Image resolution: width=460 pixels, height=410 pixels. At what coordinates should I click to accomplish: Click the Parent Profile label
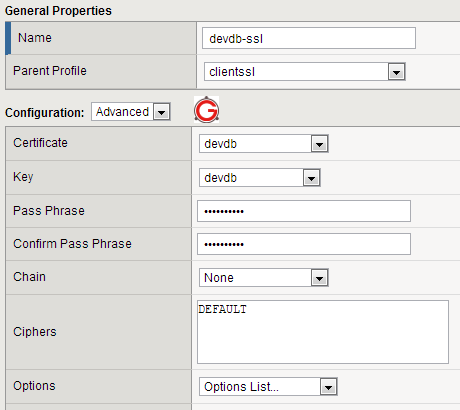[x=50, y=71]
